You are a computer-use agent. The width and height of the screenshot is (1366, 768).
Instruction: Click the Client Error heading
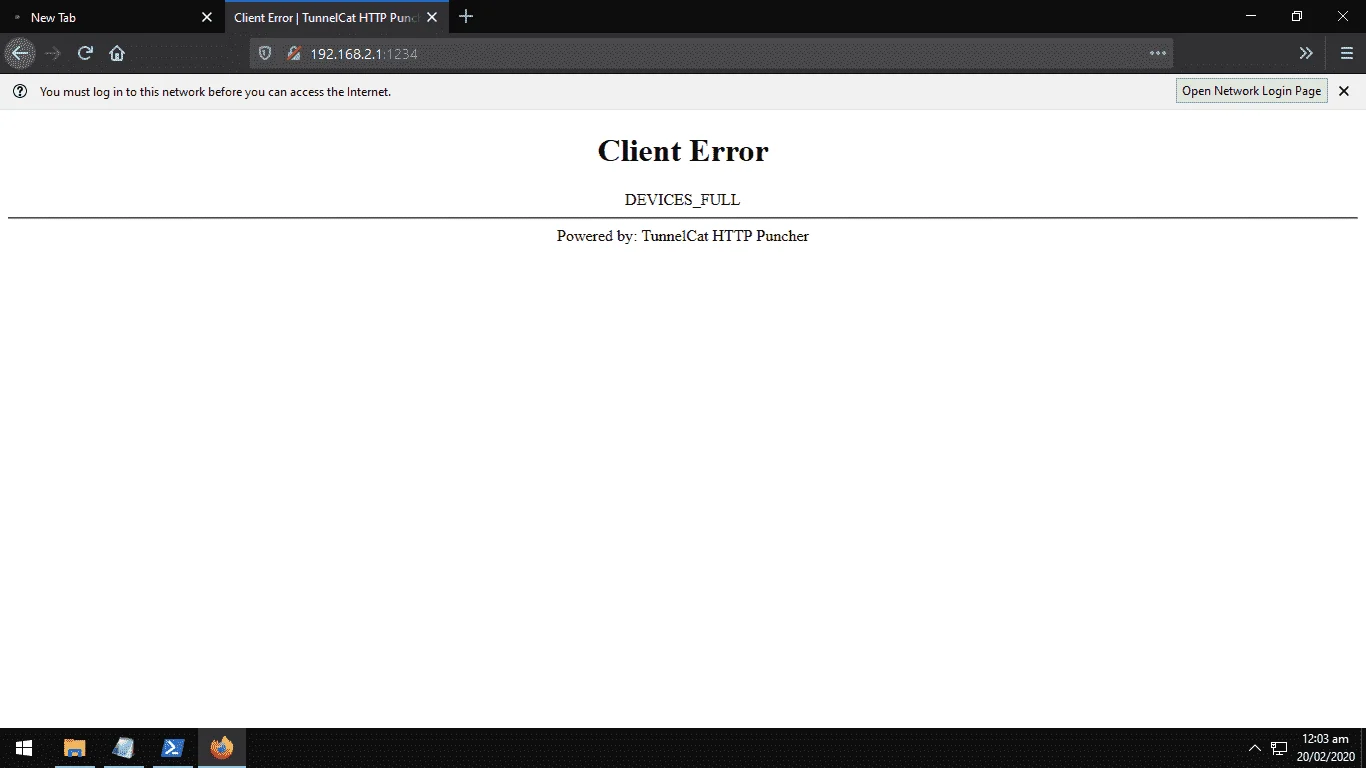click(683, 151)
